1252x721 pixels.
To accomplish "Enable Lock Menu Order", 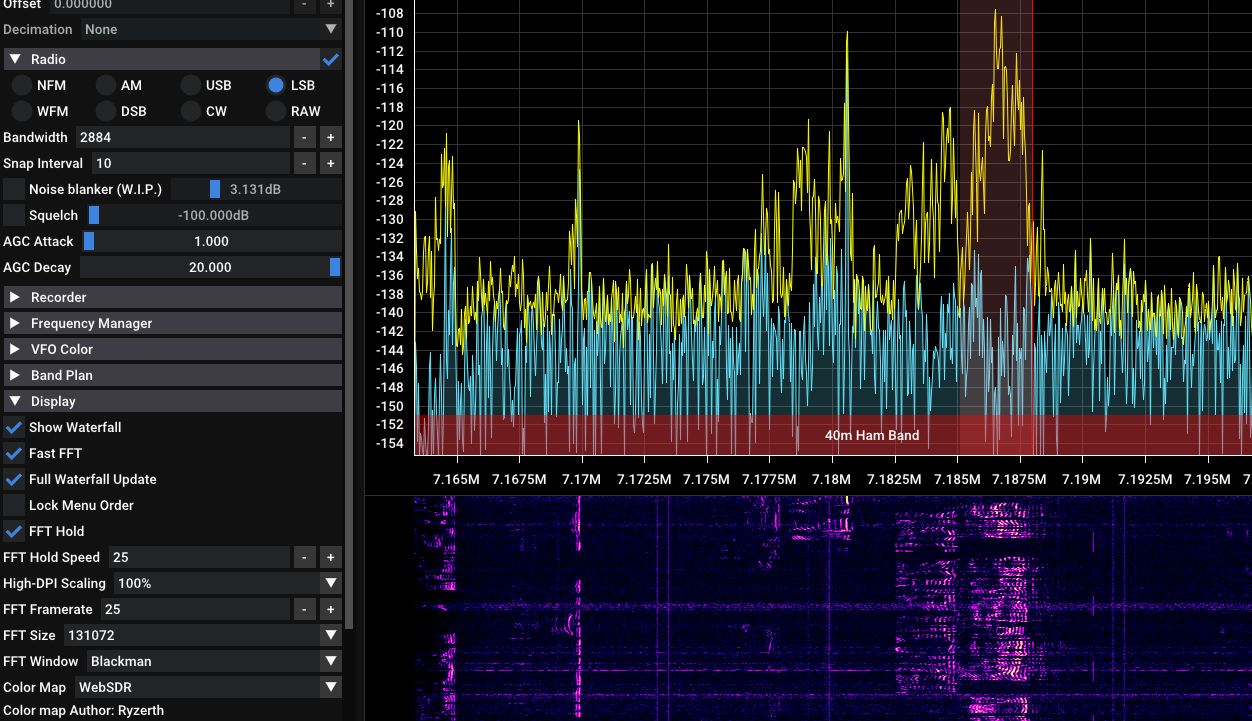I will 13,505.
